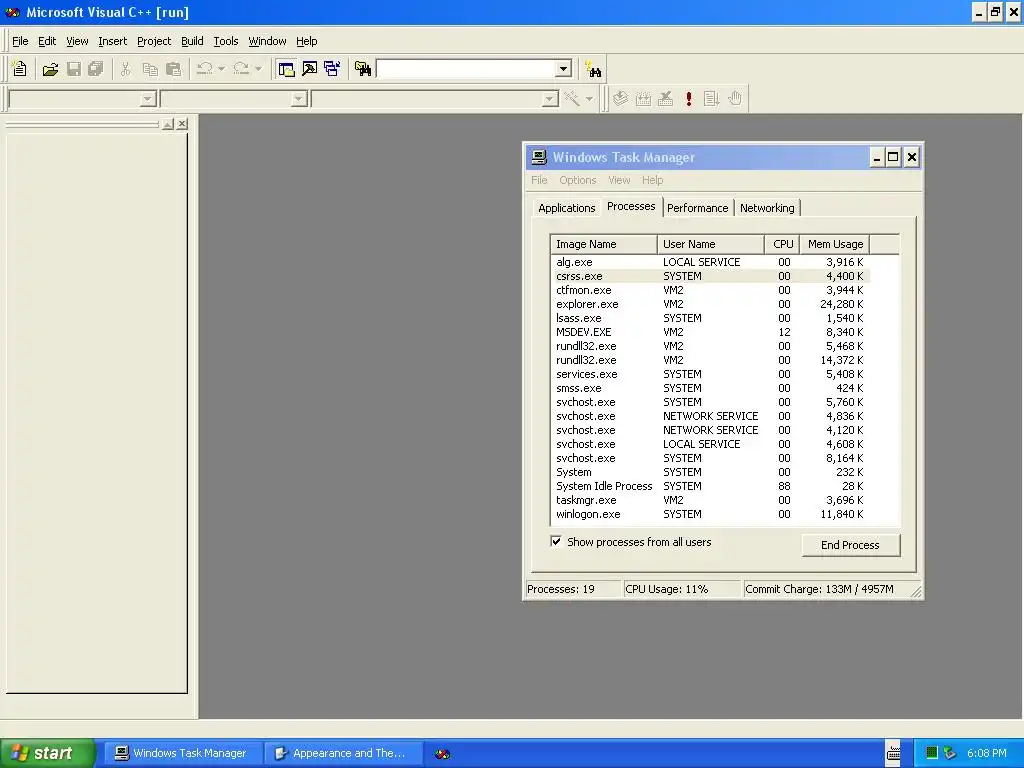Image resolution: width=1024 pixels, height=768 pixels.
Task: Open the File menu in Visual C++
Action: pos(20,41)
